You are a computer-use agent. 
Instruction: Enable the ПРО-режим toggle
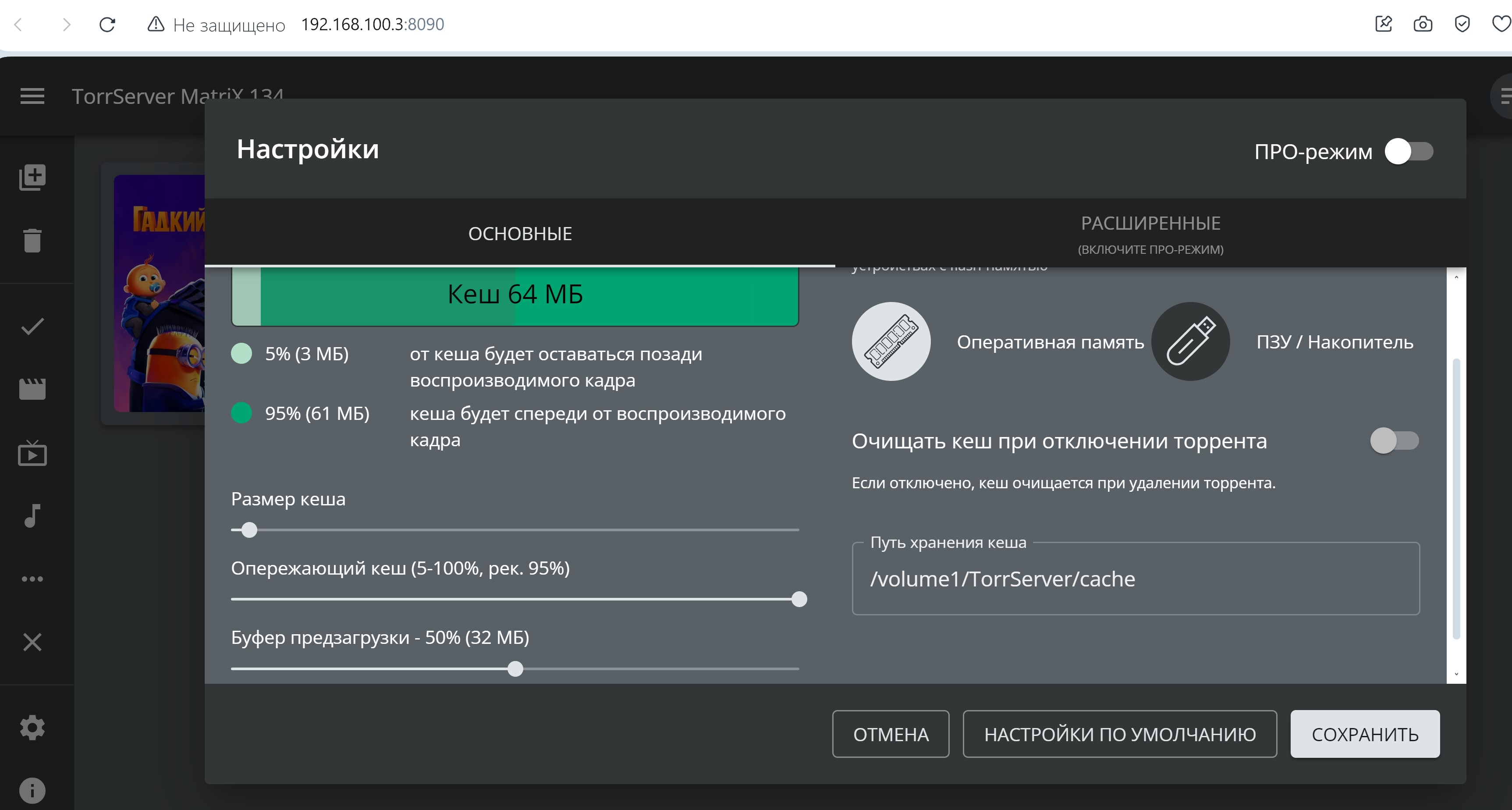1409,151
